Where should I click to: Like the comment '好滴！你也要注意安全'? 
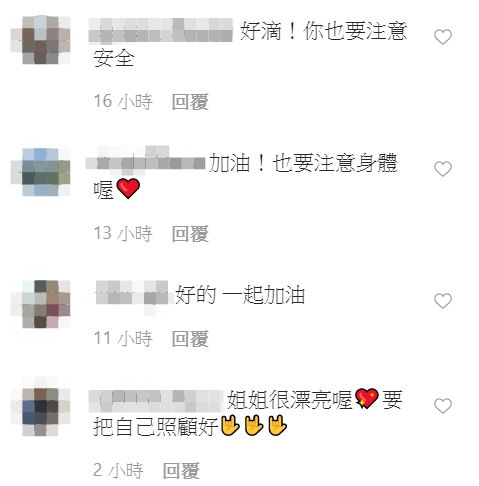click(442, 37)
